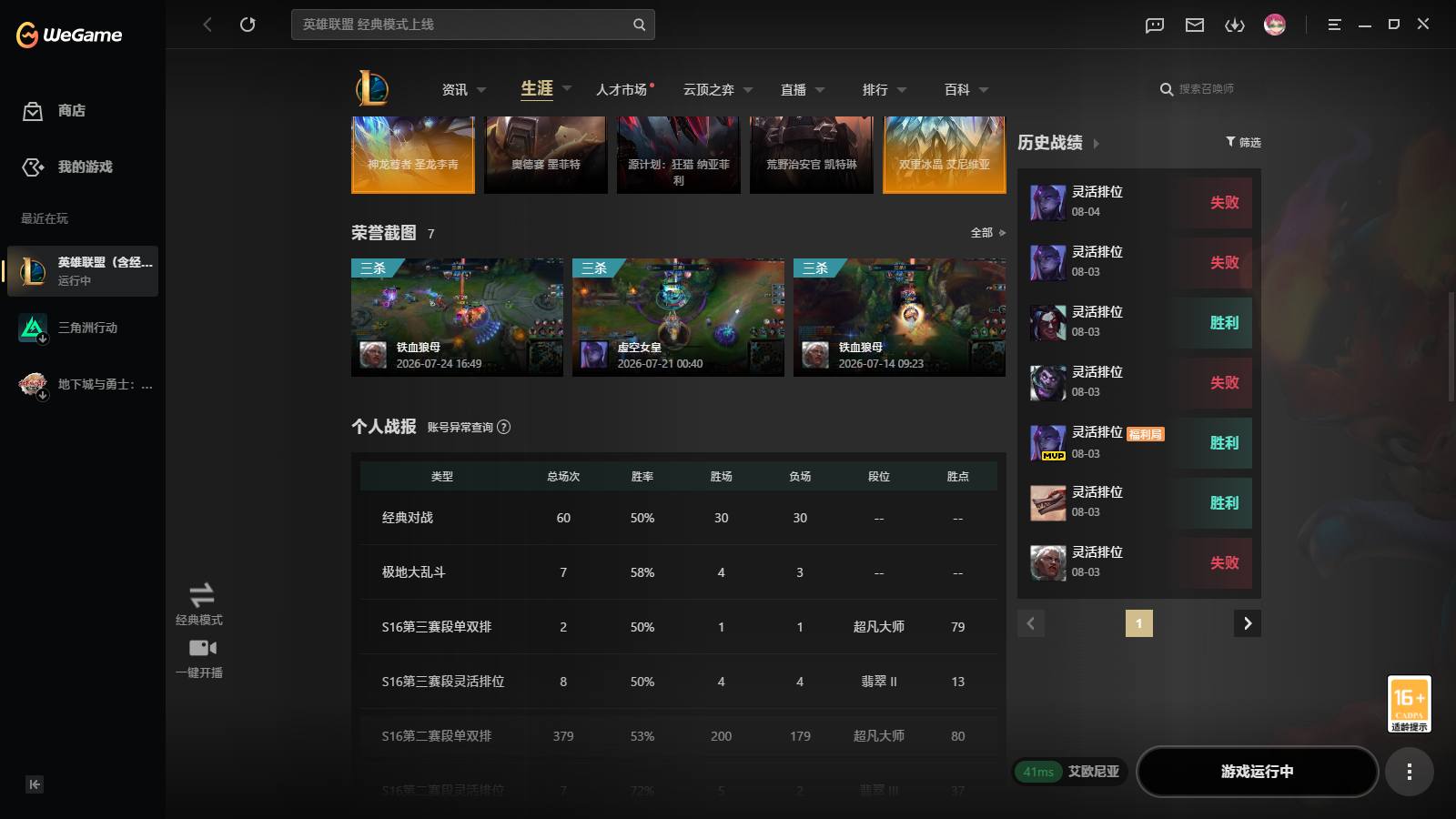Open the 双重冰晶 艾尼维亚 skin card
The image size is (1456, 819).
tap(945, 155)
